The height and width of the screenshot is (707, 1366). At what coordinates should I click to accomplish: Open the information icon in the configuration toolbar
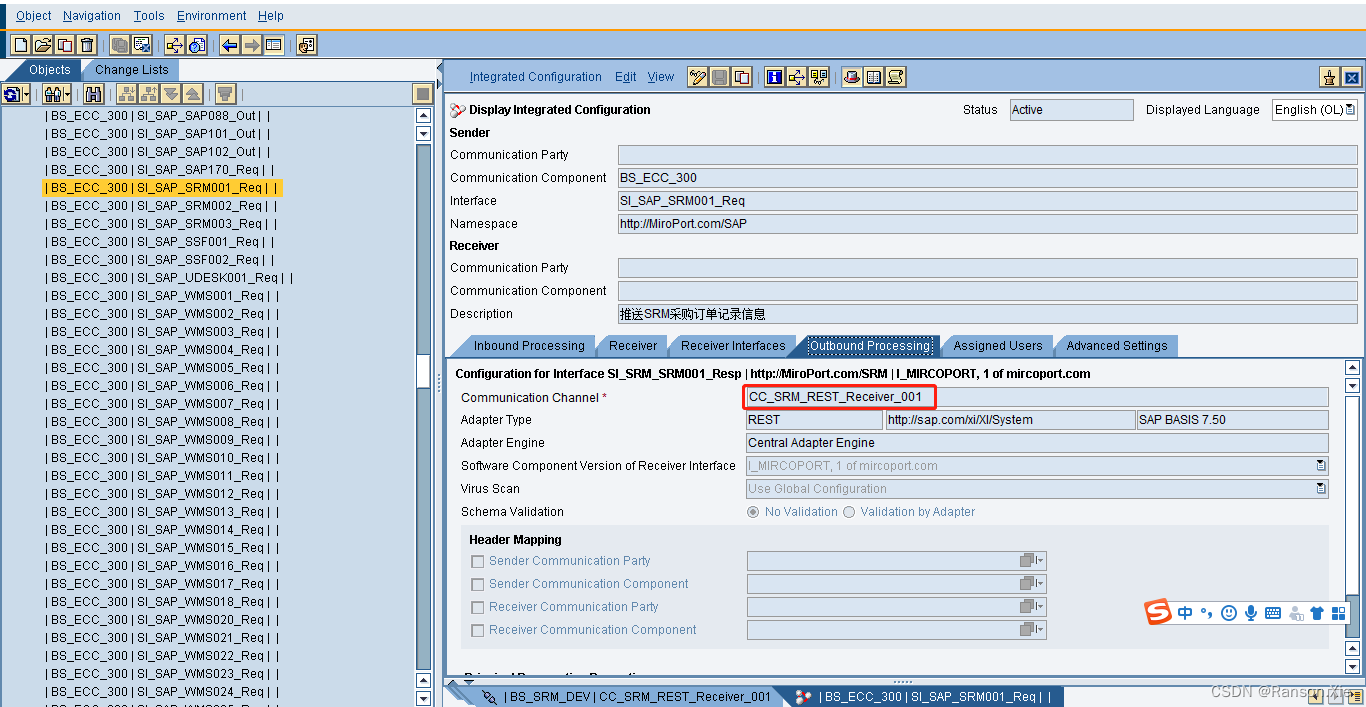(x=775, y=76)
